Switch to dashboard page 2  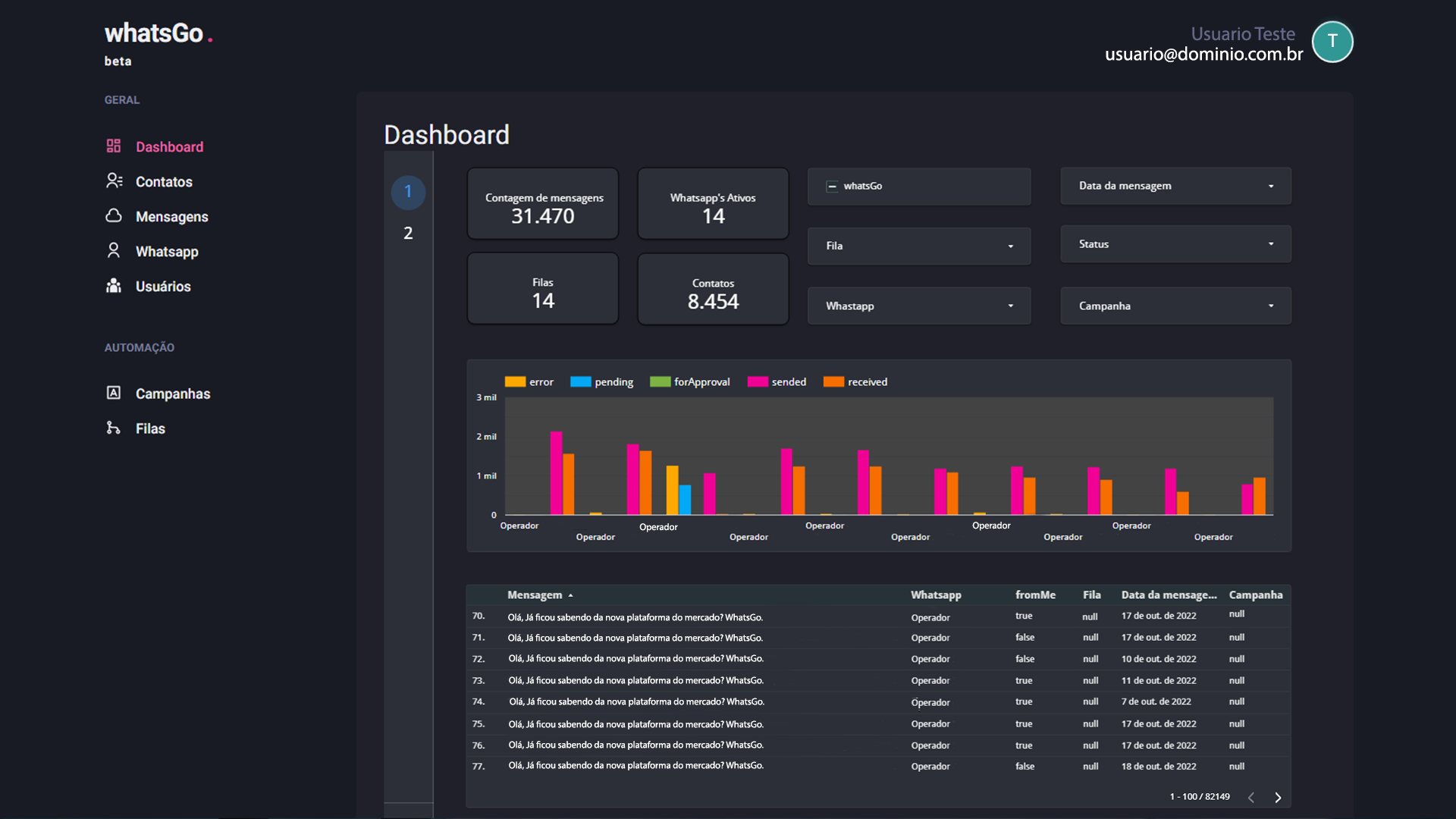[x=408, y=234]
